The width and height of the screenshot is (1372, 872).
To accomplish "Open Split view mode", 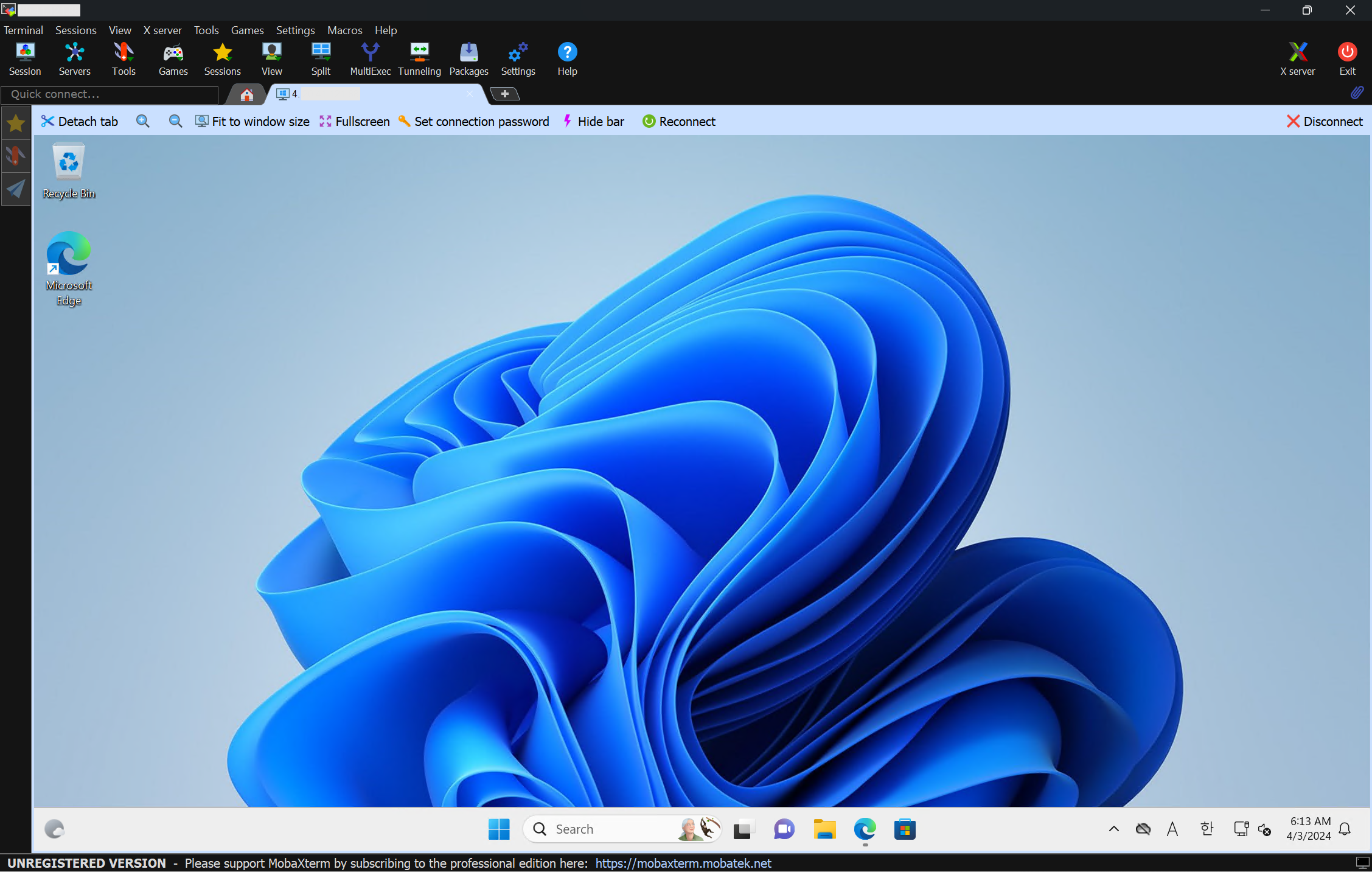I will point(321,59).
